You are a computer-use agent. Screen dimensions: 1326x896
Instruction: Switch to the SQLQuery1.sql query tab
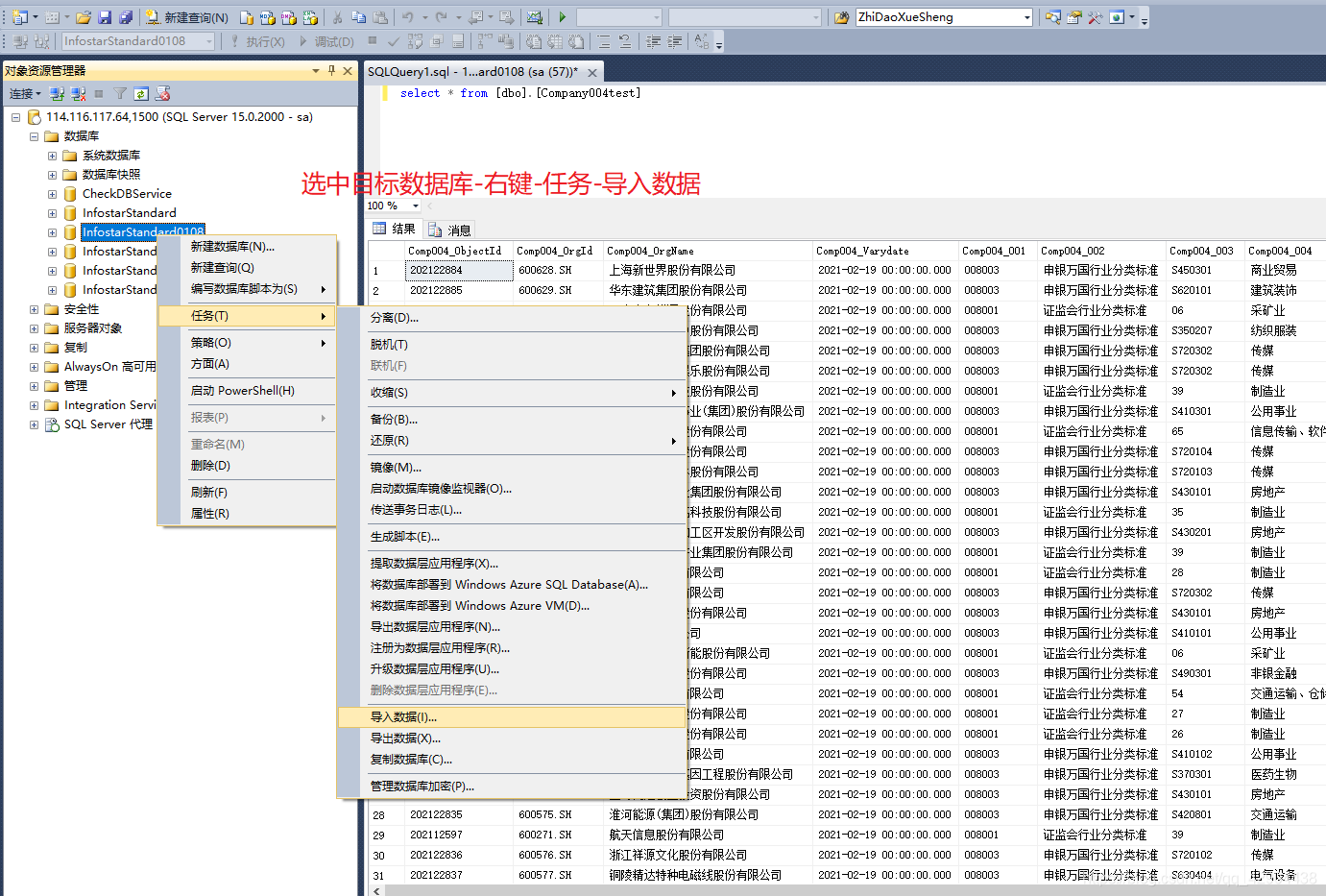[472, 72]
